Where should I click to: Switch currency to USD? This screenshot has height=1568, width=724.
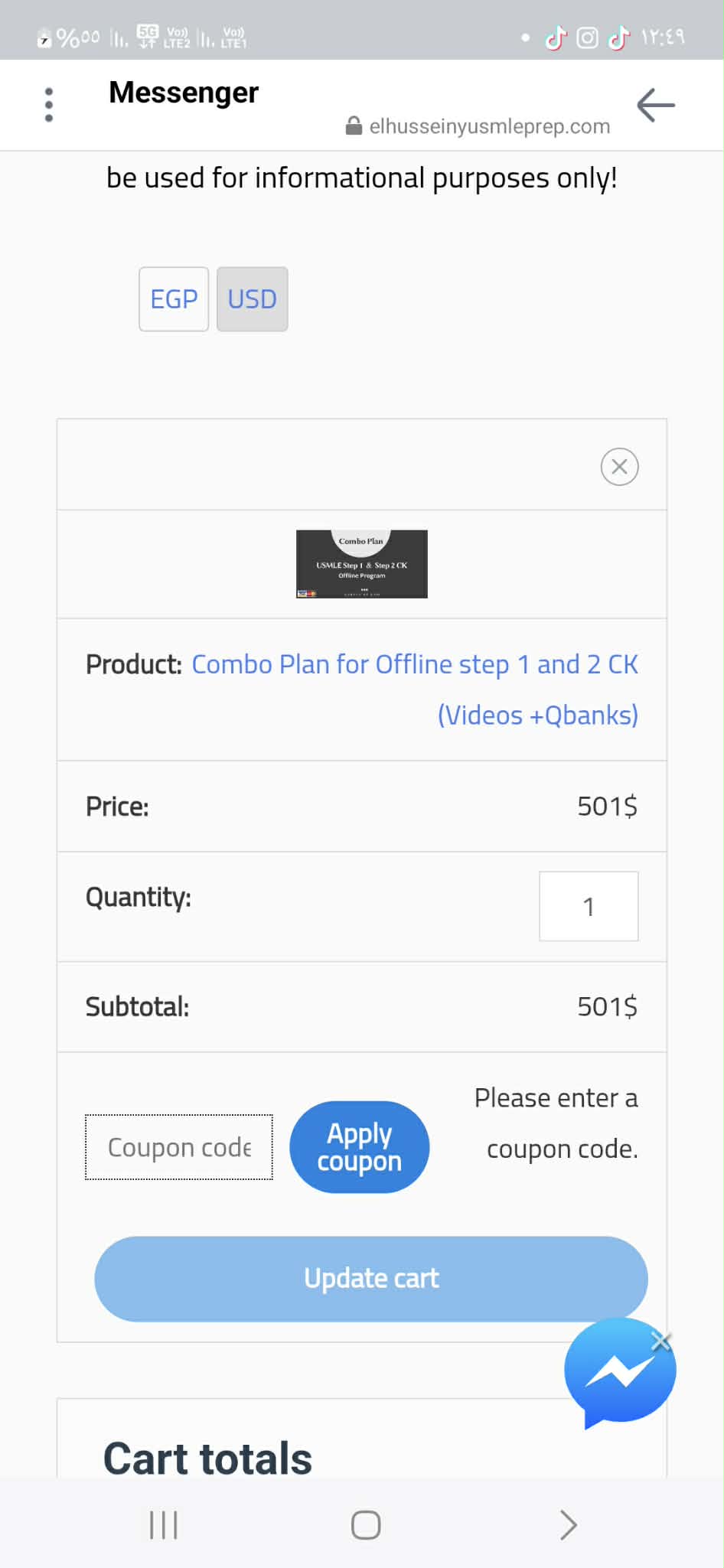[252, 299]
